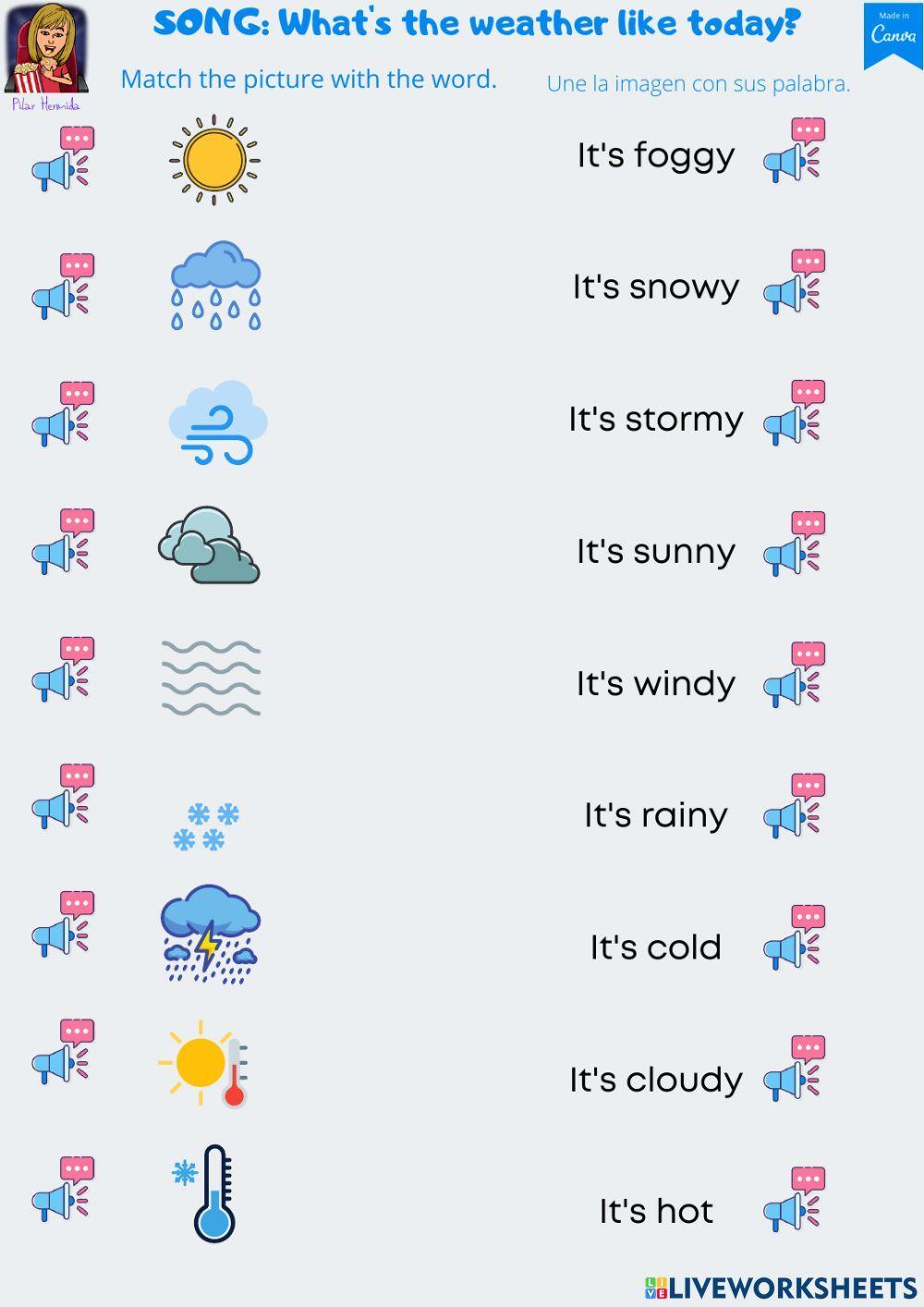
Task: Click the thunderstorm lightning cloud picture
Action: pyautogui.click(x=211, y=934)
